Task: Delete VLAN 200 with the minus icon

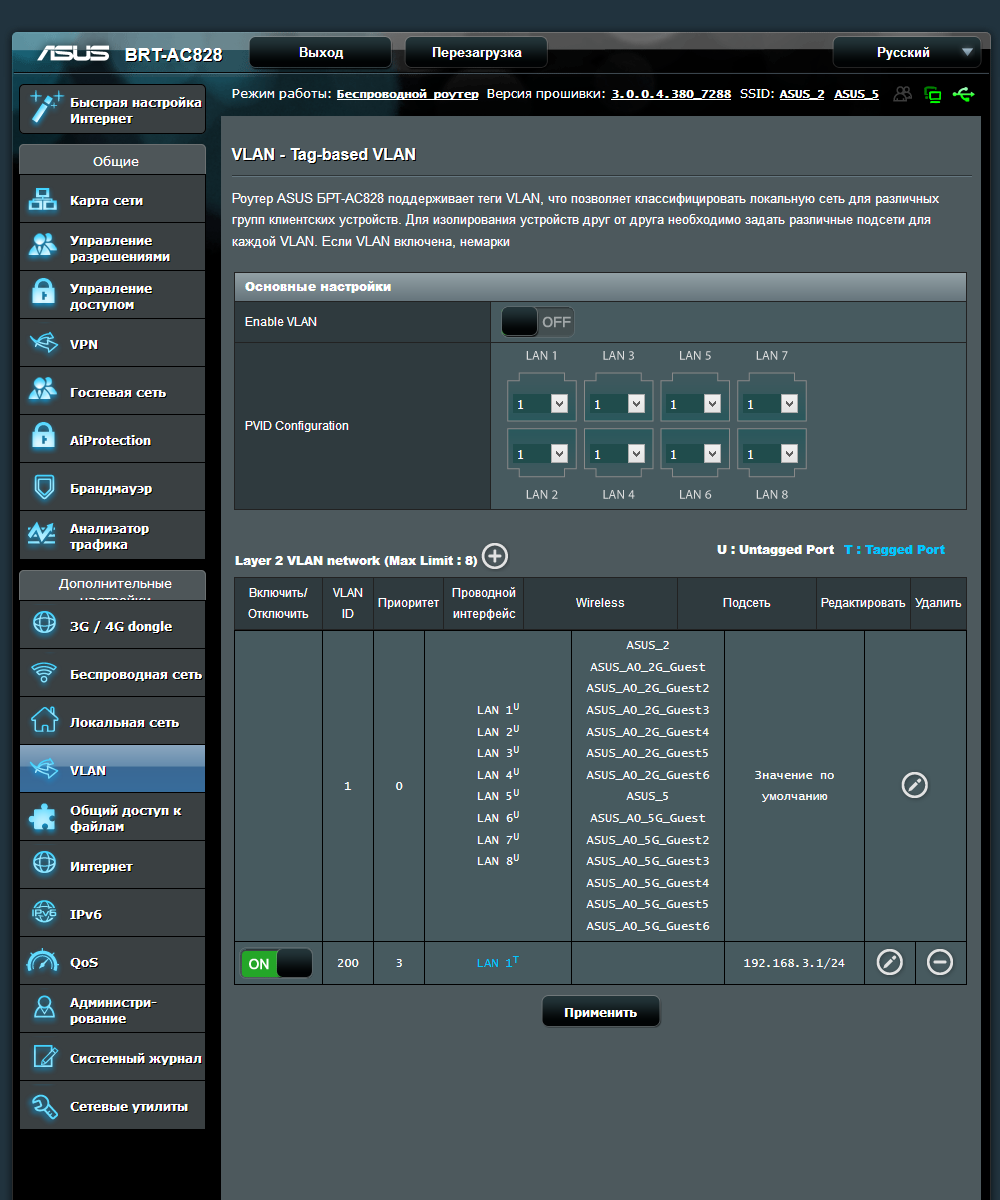Action: pos(940,962)
